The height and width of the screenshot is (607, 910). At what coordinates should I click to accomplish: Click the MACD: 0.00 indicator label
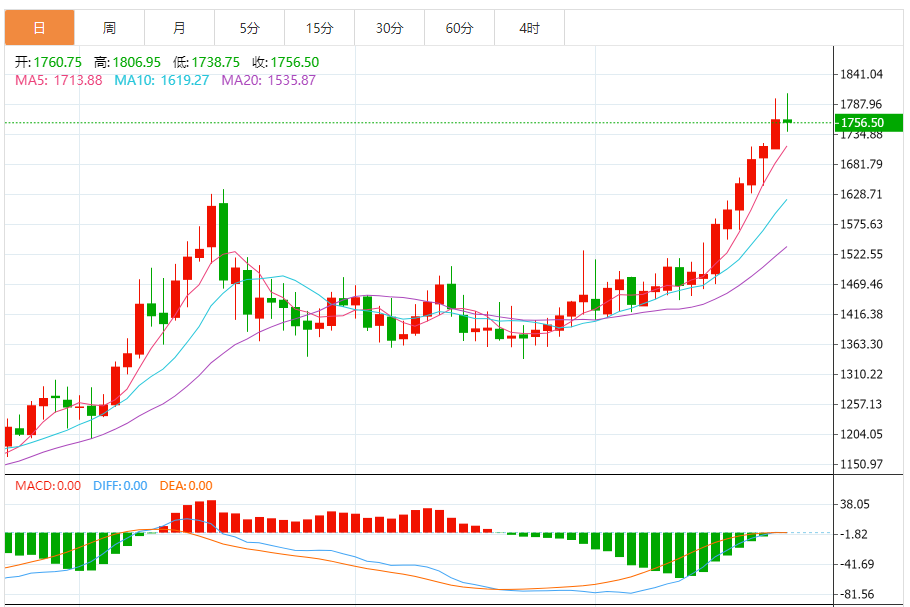pyautogui.click(x=47, y=486)
